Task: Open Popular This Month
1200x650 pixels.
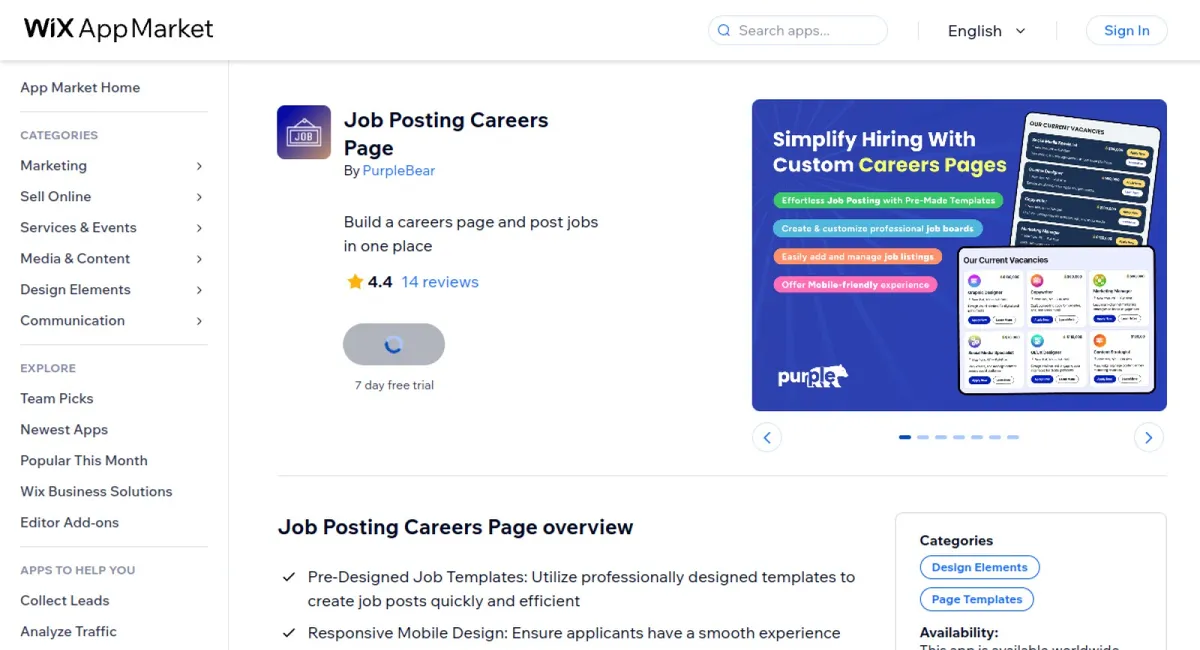Action: click(x=84, y=460)
